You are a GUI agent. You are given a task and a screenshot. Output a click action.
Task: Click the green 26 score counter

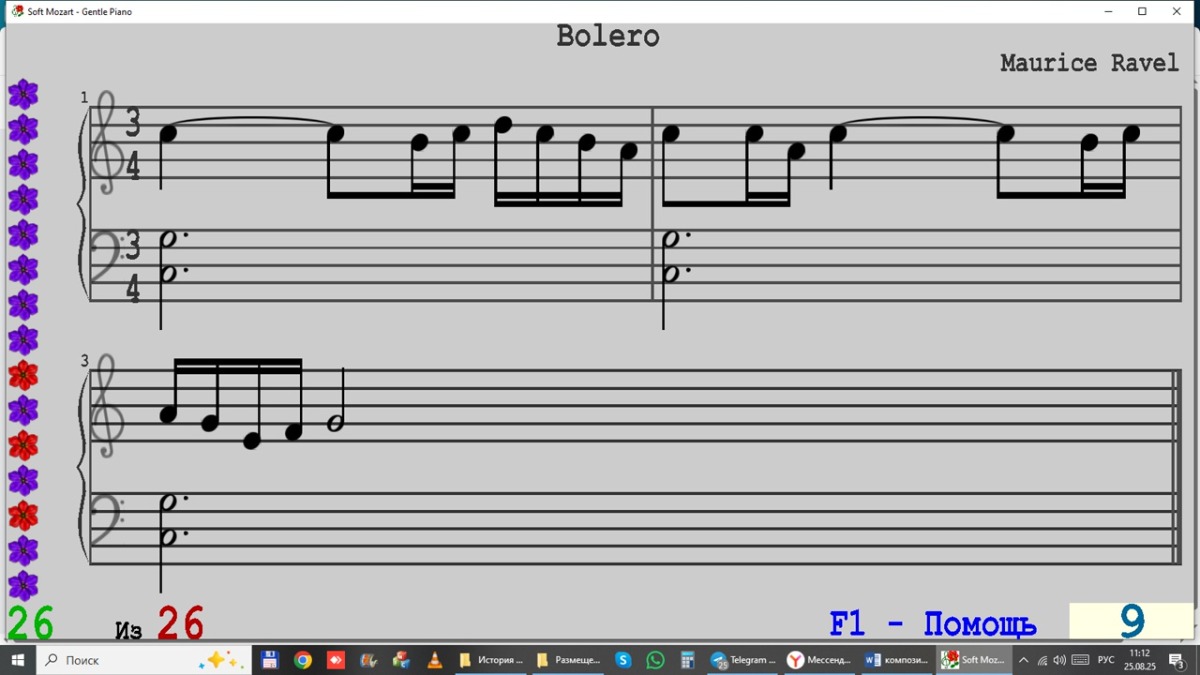[30, 623]
